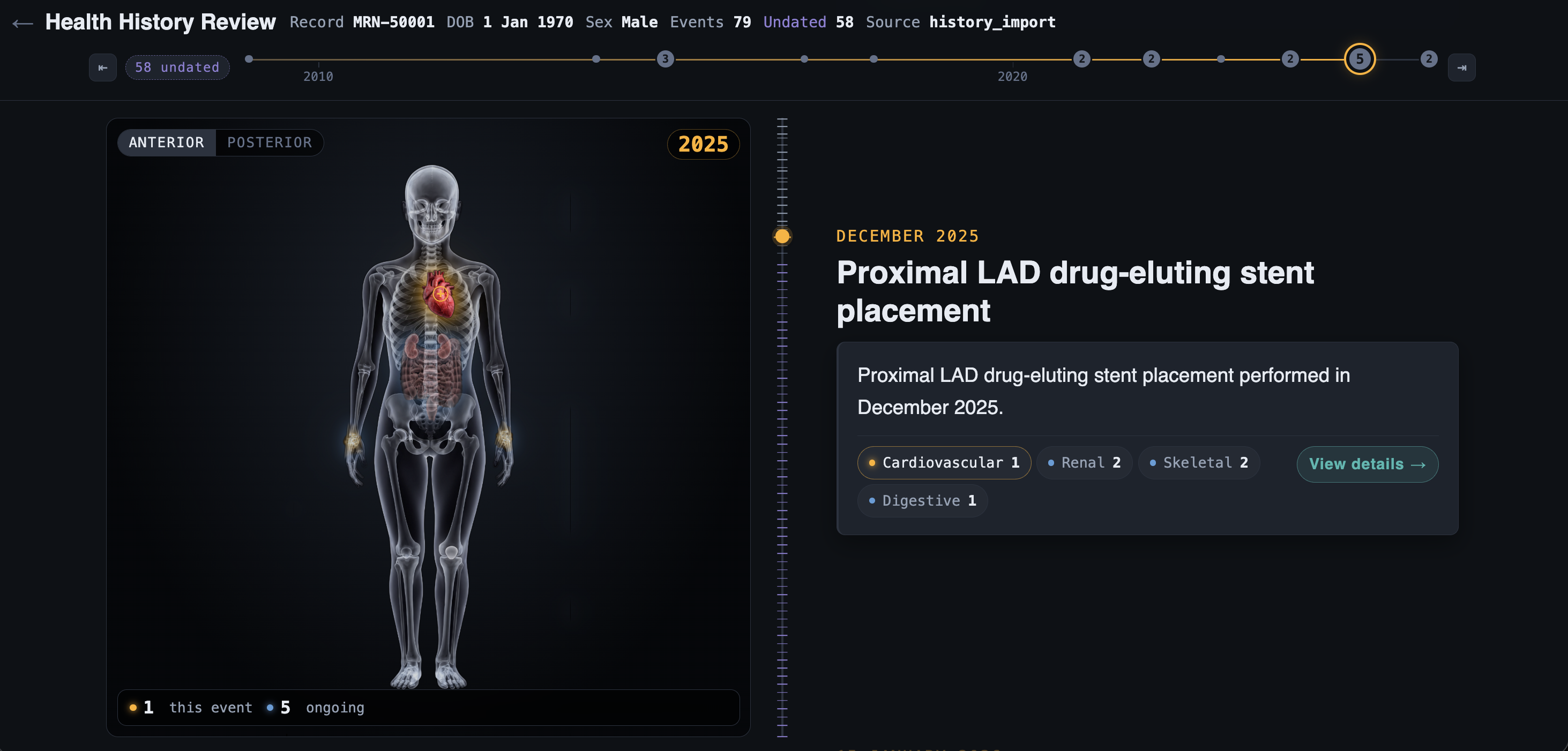Switch to the Posterior body view
This screenshot has width=1568, height=751.
point(269,142)
